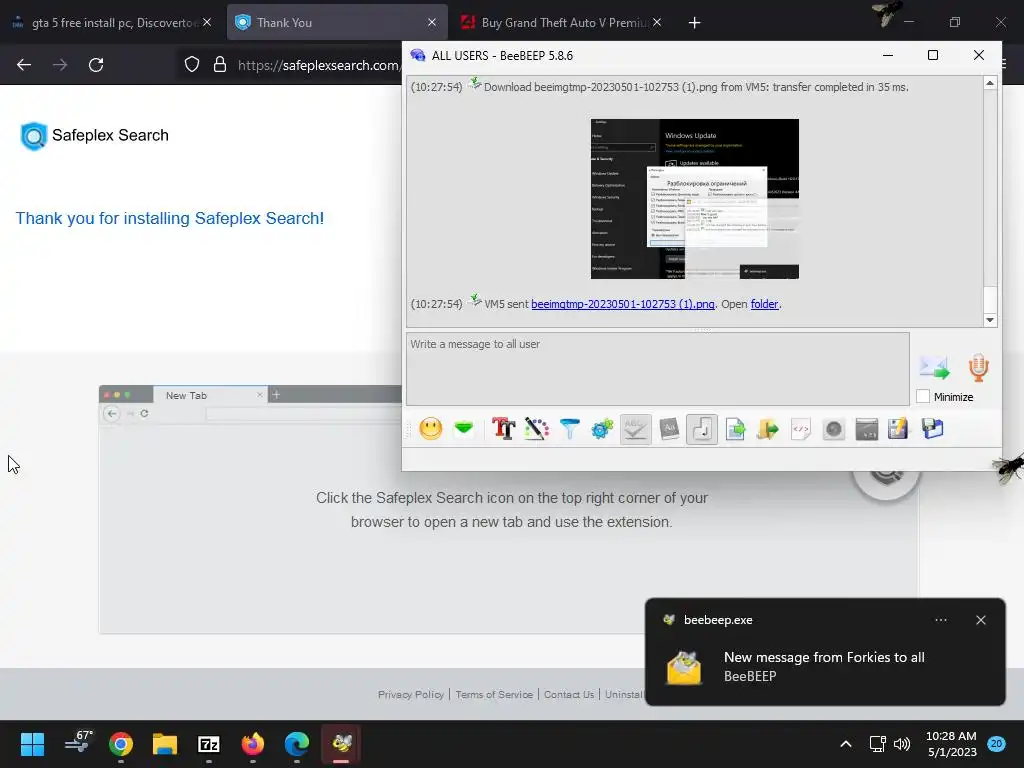Screen dimensions: 1024x768
Task: Close the gta 5 free install tab
Action: [x=207, y=22]
